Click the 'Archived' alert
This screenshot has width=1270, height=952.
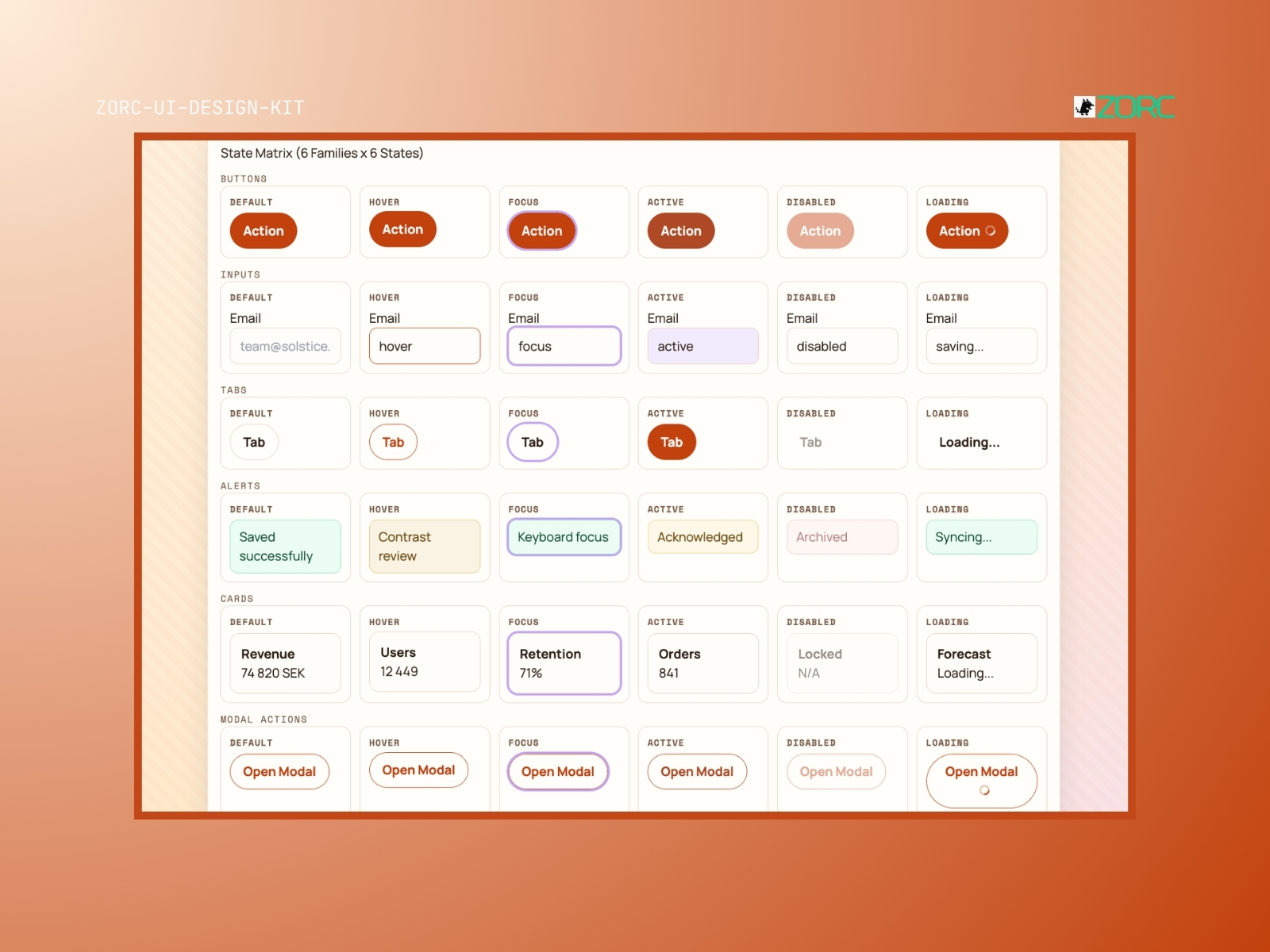[842, 537]
